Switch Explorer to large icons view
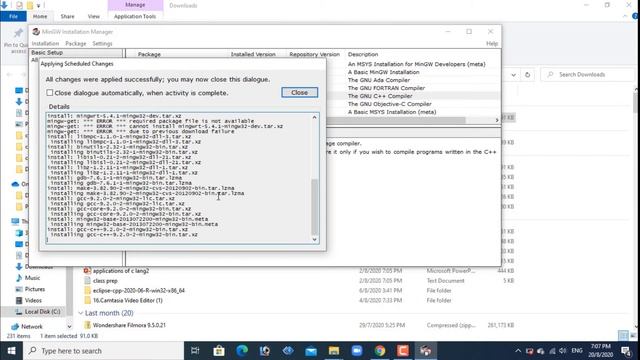 pyautogui.click(x=633, y=336)
